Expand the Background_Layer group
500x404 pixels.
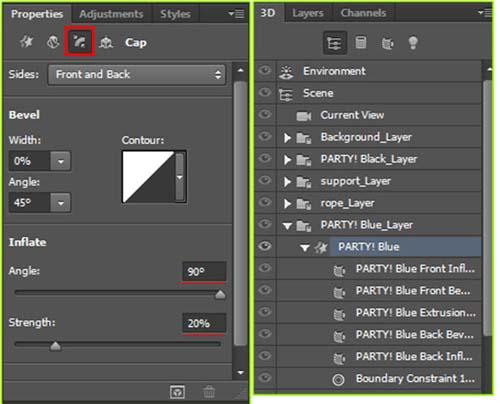click(x=287, y=138)
